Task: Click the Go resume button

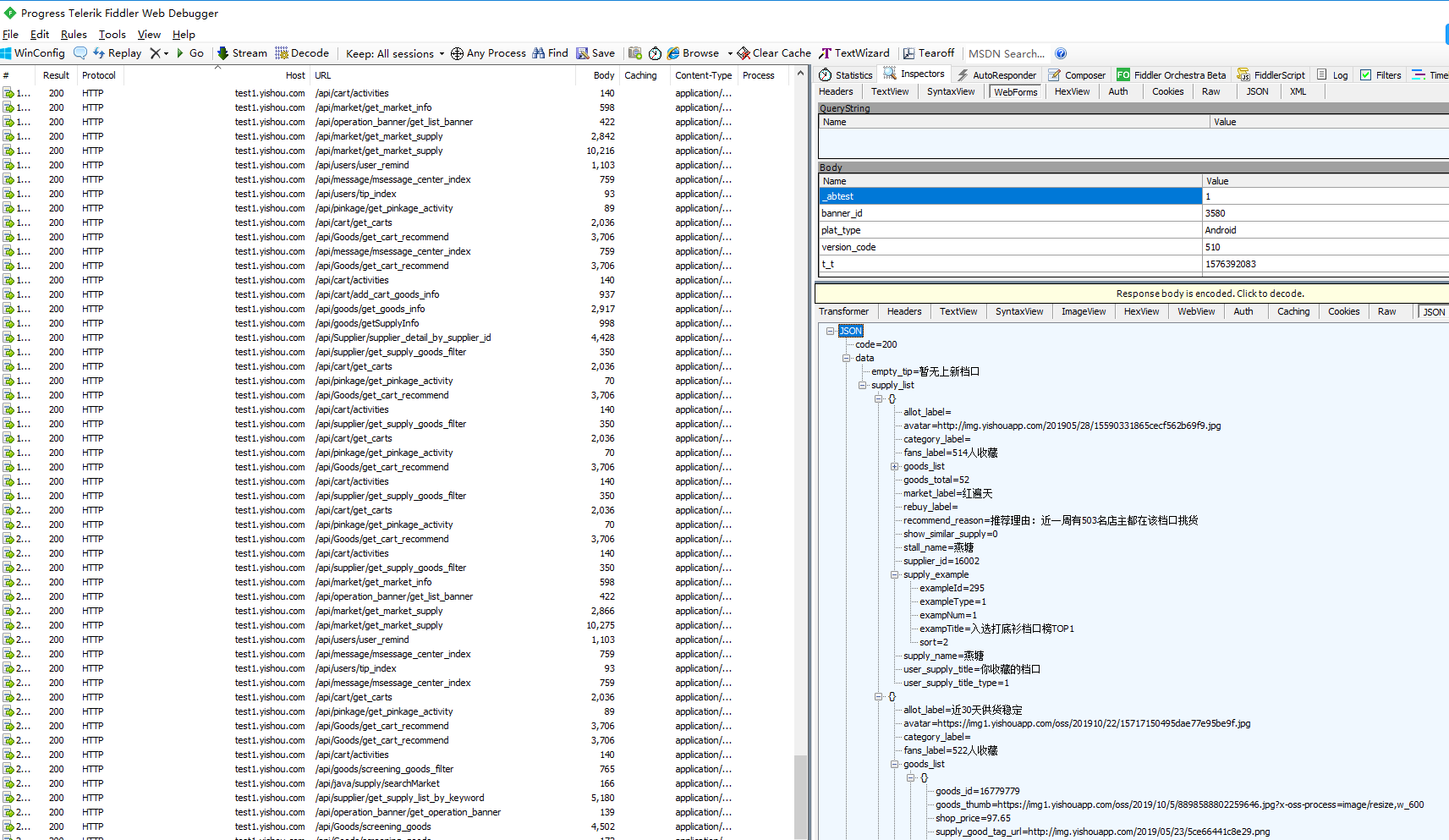Action: 189,53
